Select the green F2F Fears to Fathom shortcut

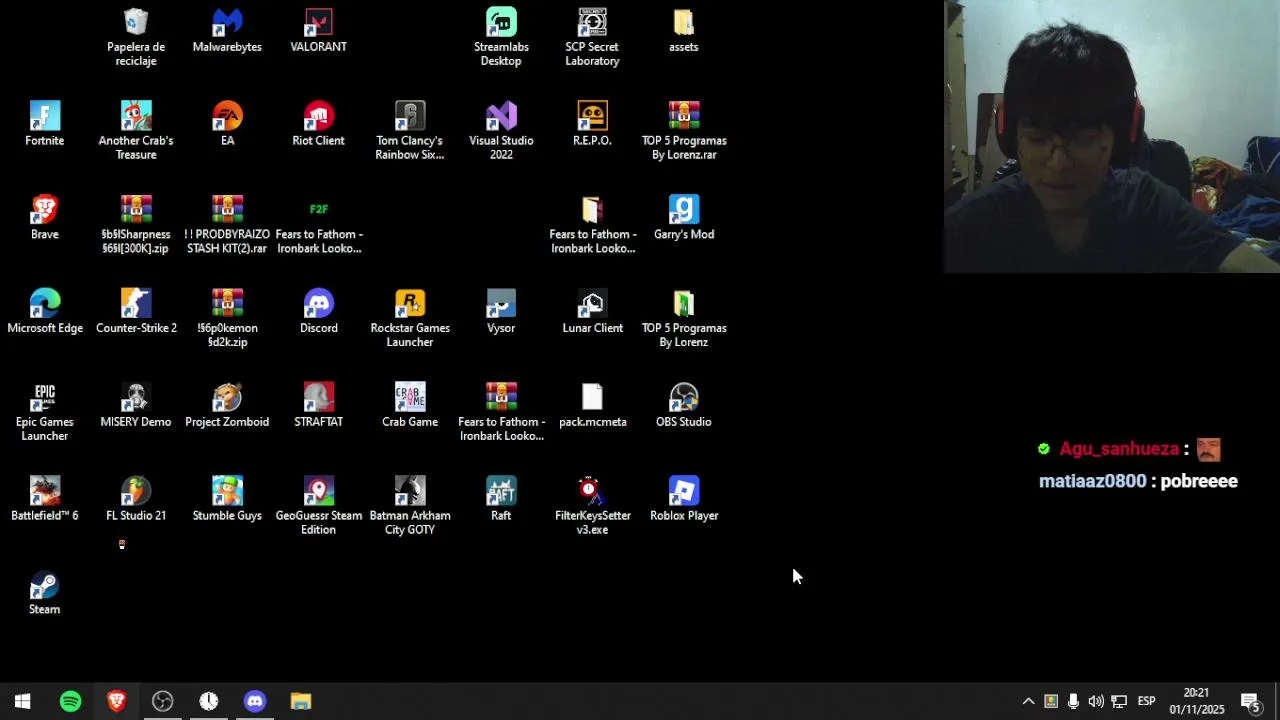click(318, 225)
